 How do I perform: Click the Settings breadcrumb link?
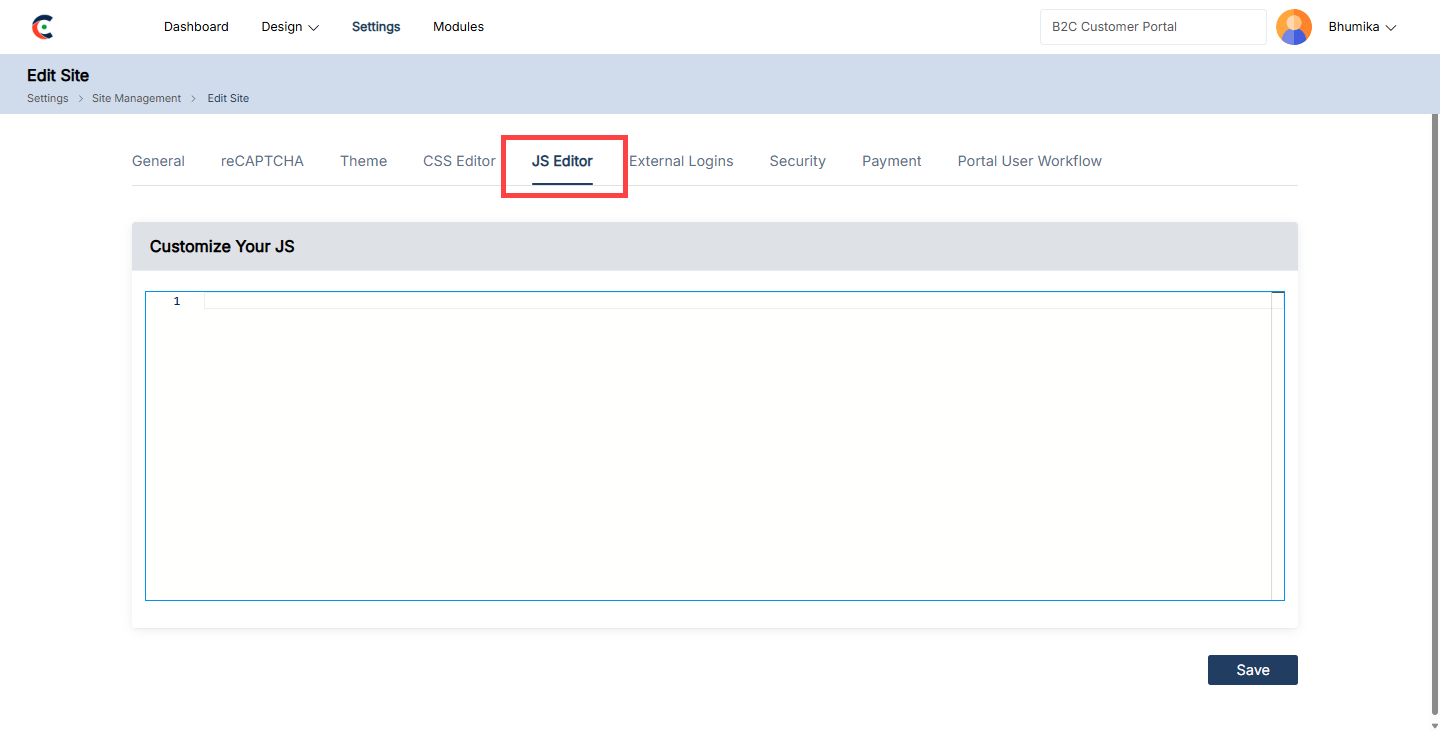click(x=48, y=98)
